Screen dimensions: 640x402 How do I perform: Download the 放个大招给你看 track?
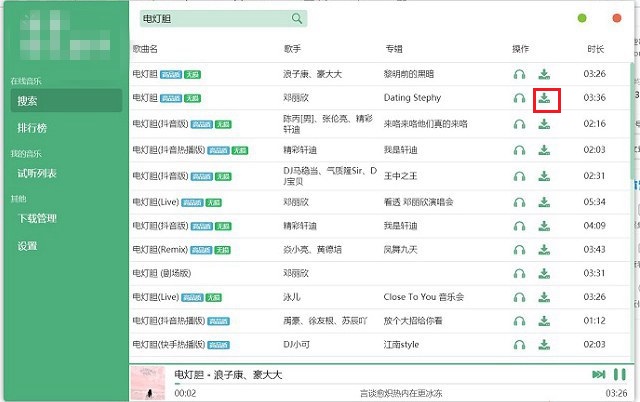tap(544, 321)
